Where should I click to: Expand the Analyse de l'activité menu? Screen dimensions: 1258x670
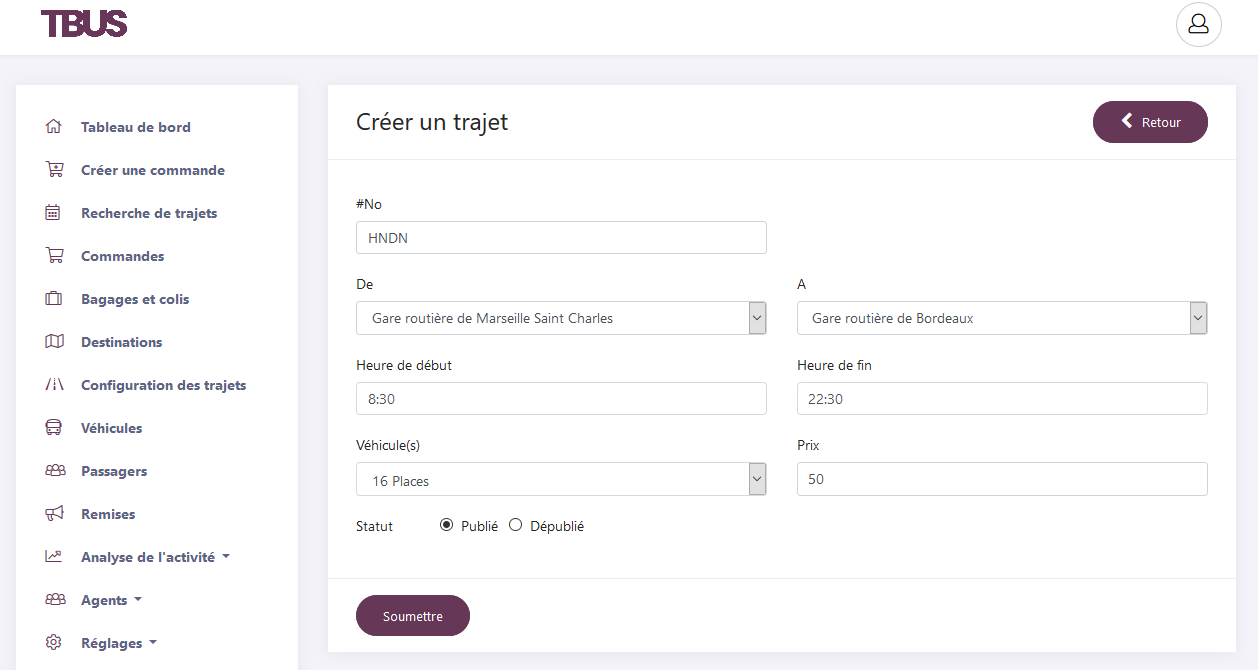pyautogui.click(x=155, y=557)
